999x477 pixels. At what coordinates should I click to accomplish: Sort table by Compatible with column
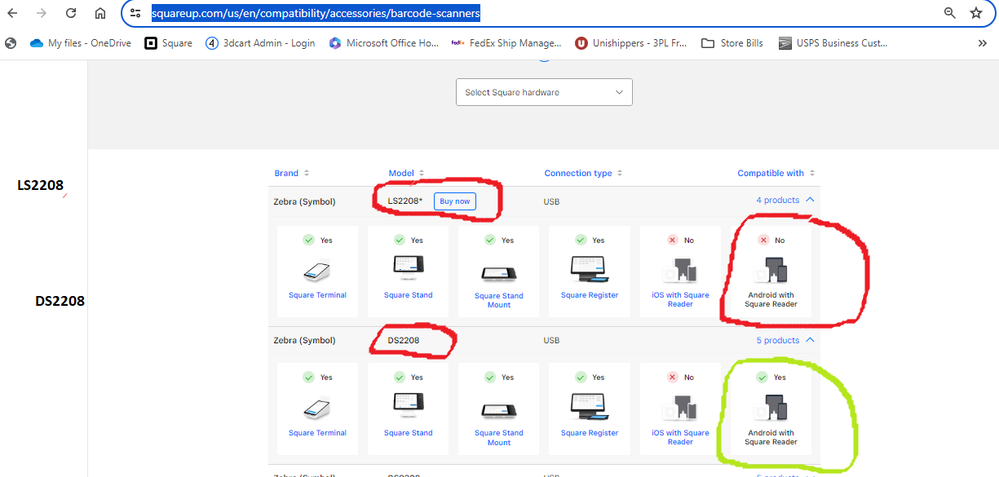tap(776, 173)
